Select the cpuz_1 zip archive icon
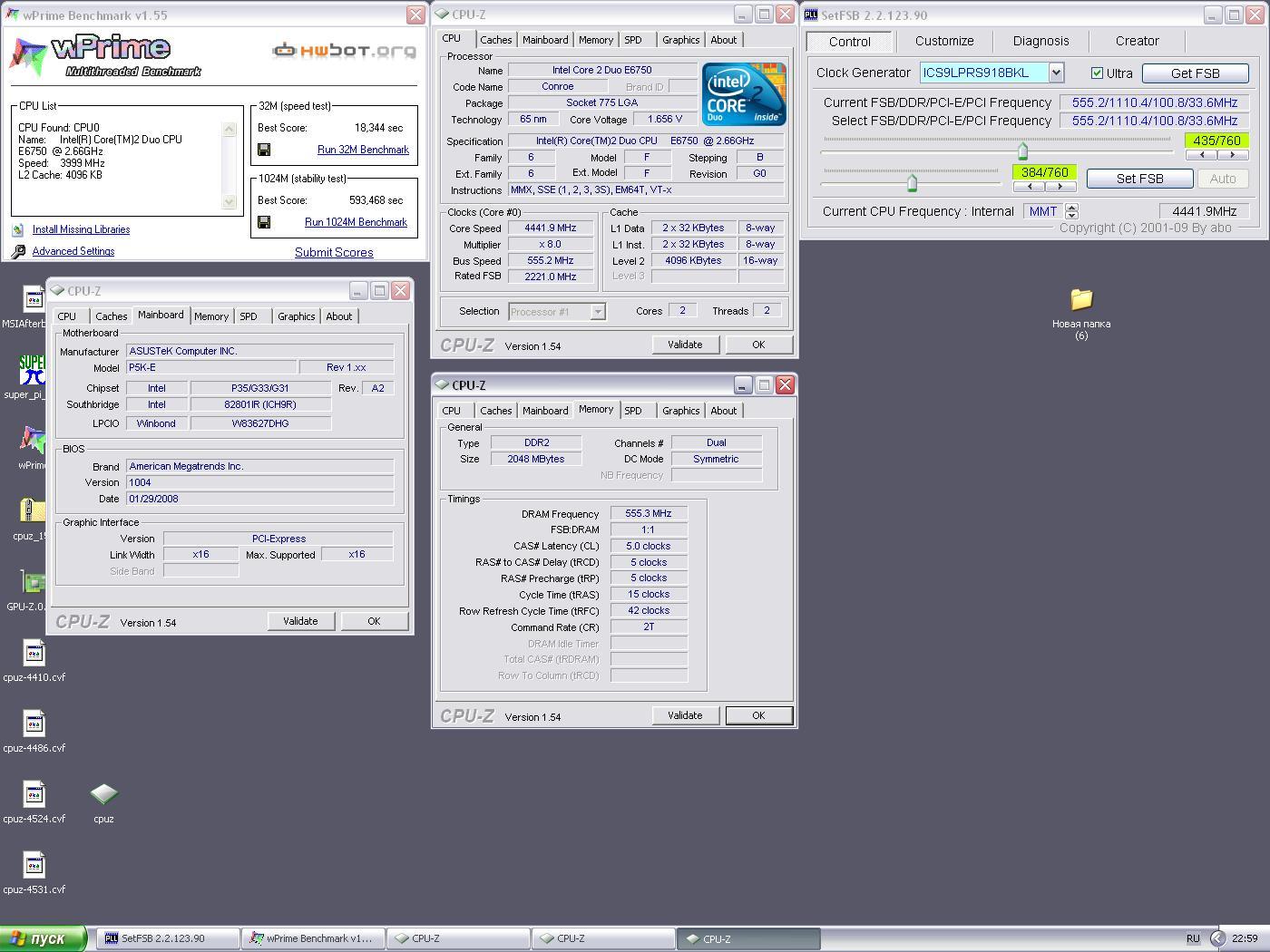The image size is (1270, 952). click(x=33, y=511)
